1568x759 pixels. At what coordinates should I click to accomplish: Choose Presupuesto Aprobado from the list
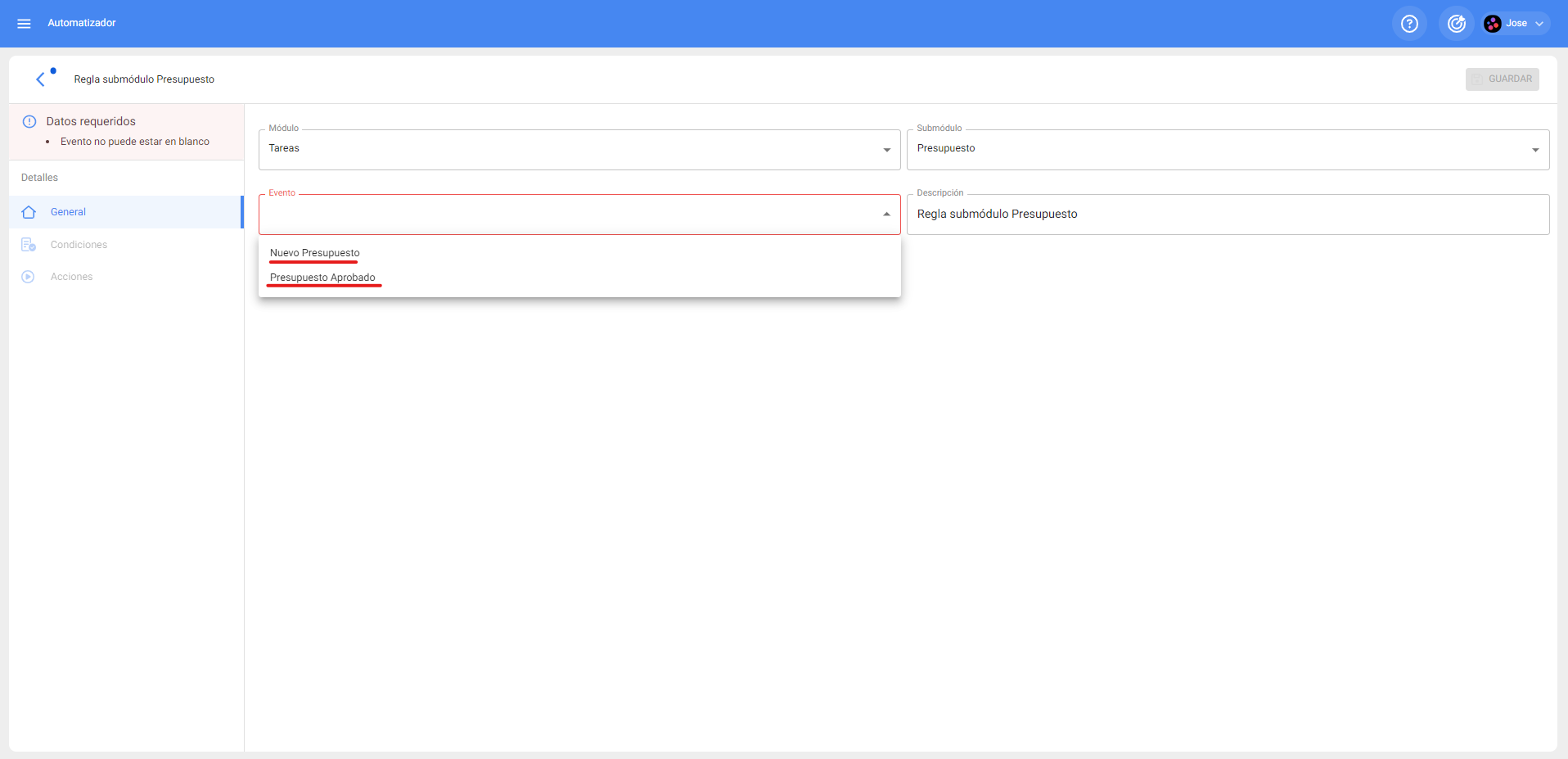coord(322,278)
